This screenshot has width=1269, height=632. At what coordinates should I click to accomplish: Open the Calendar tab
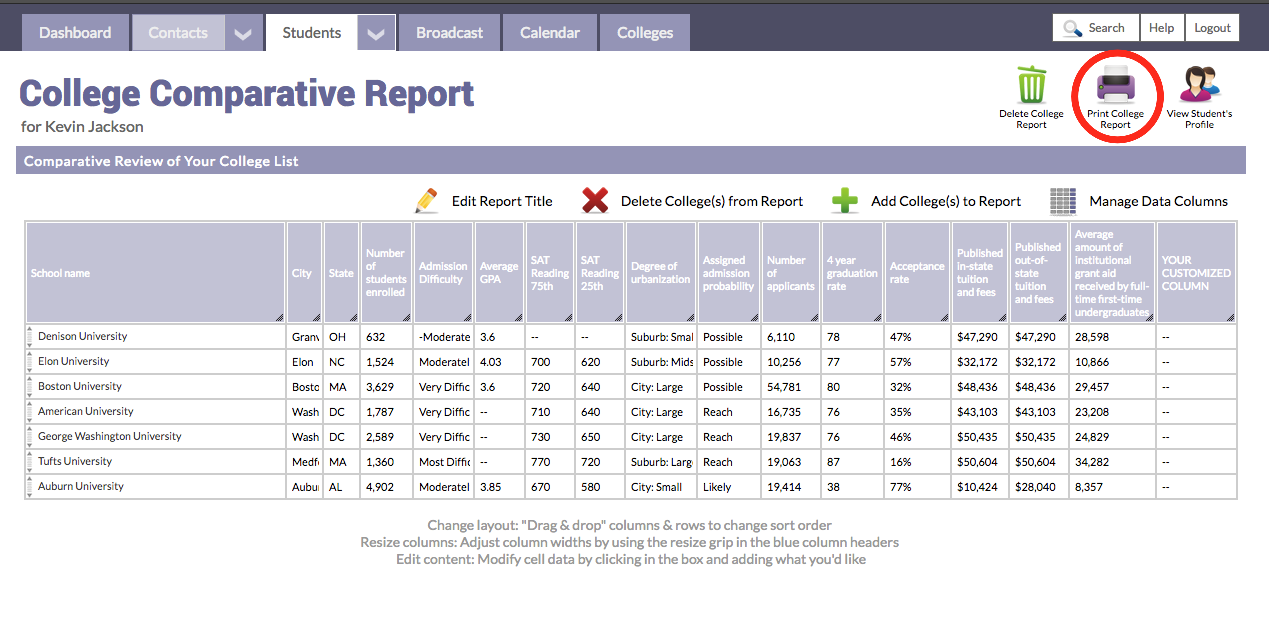point(550,33)
